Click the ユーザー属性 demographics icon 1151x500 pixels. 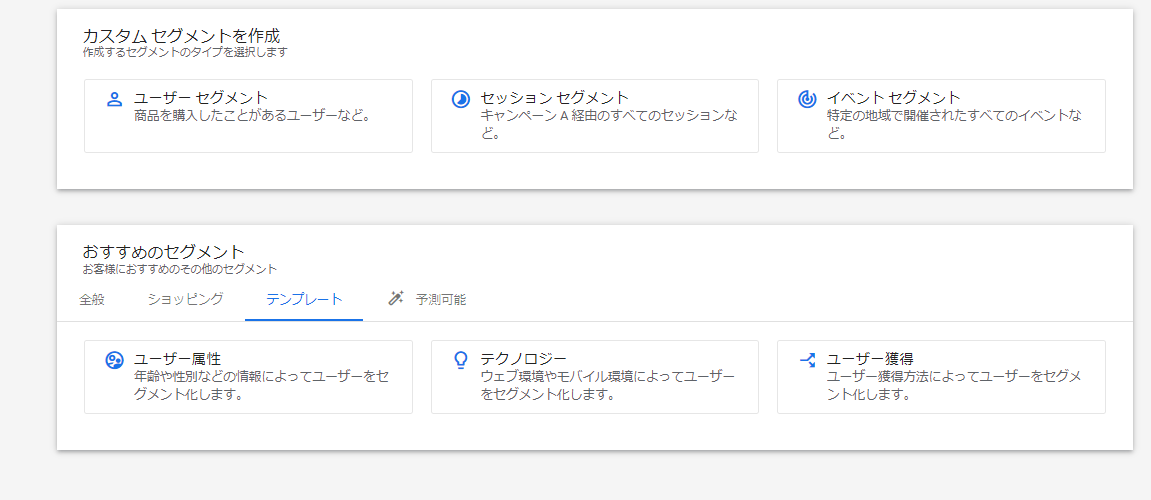(x=114, y=360)
